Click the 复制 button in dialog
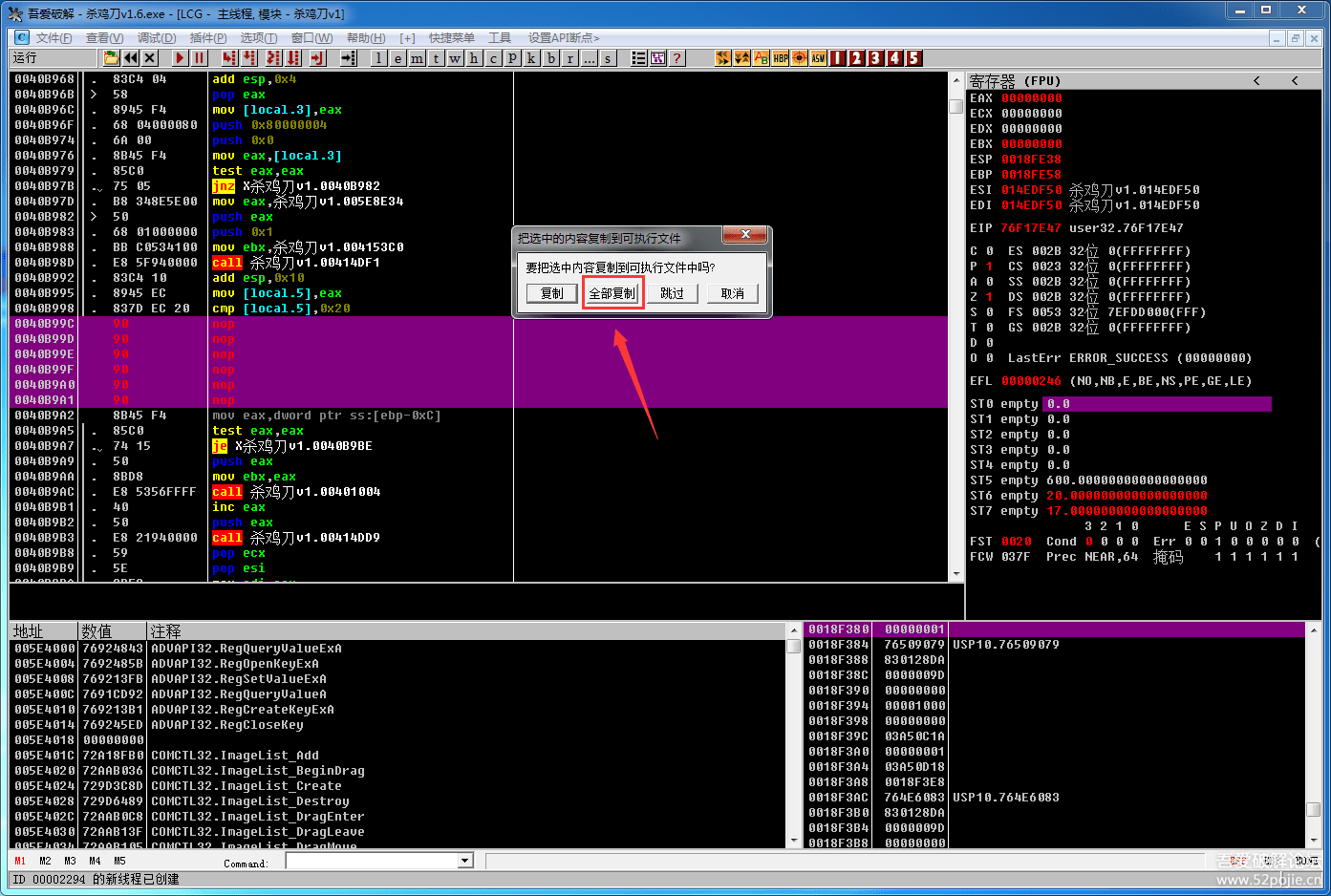This screenshot has width=1331, height=896. click(552, 293)
